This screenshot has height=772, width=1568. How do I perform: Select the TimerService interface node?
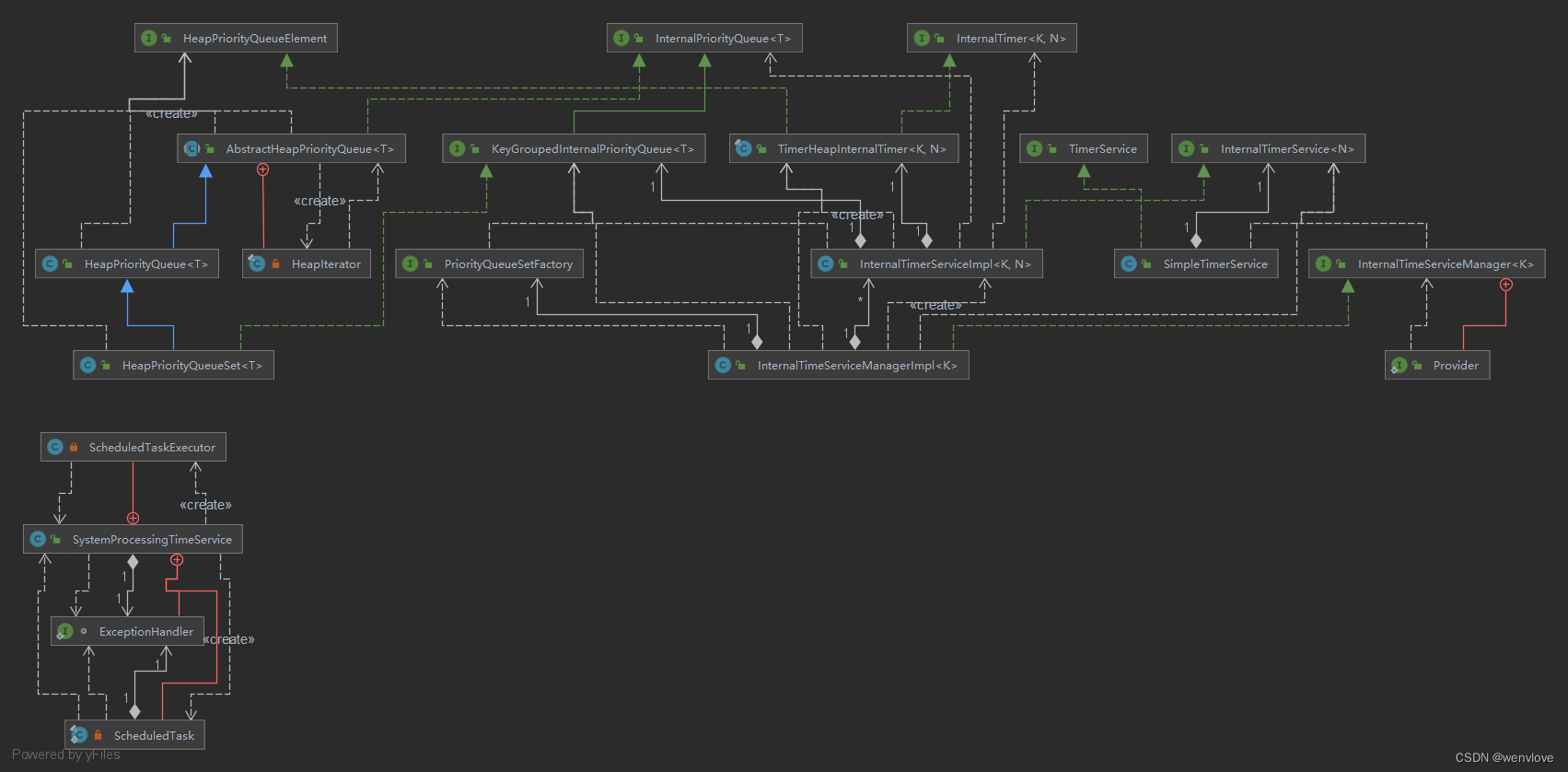[x=1084, y=148]
